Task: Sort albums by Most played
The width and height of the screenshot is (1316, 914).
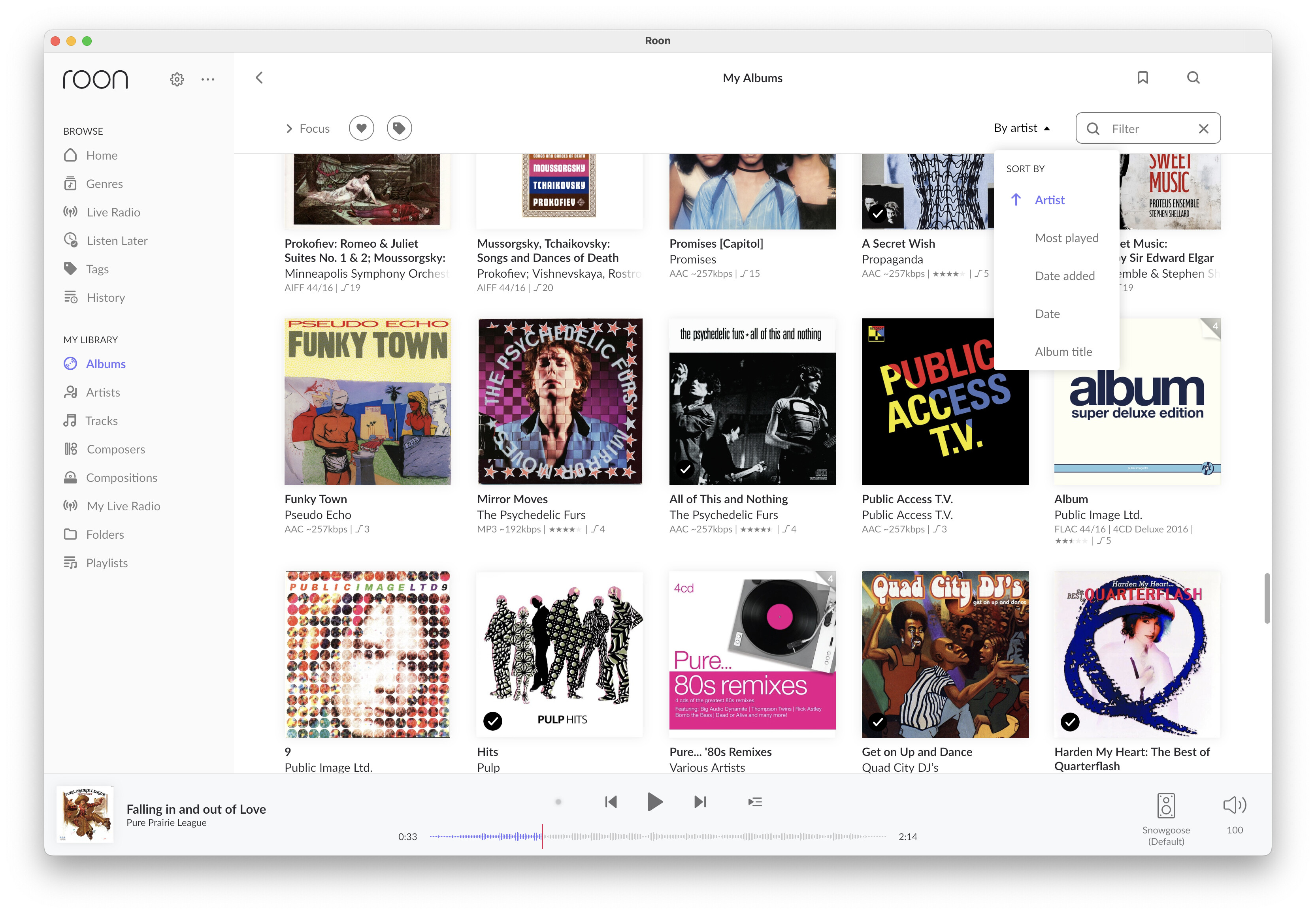Action: click(x=1066, y=238)
